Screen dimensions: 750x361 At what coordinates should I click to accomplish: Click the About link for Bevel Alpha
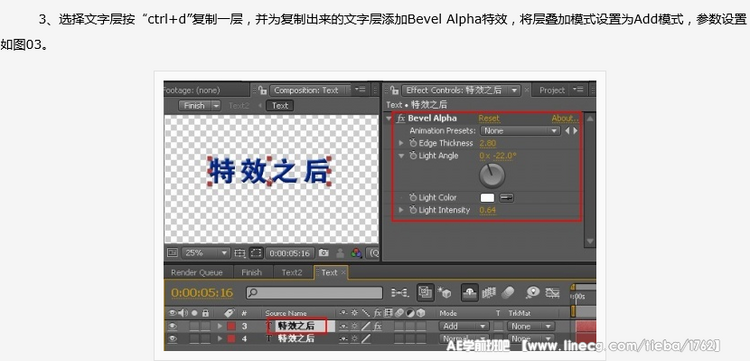pyautogui.click(x=565, y=118)
